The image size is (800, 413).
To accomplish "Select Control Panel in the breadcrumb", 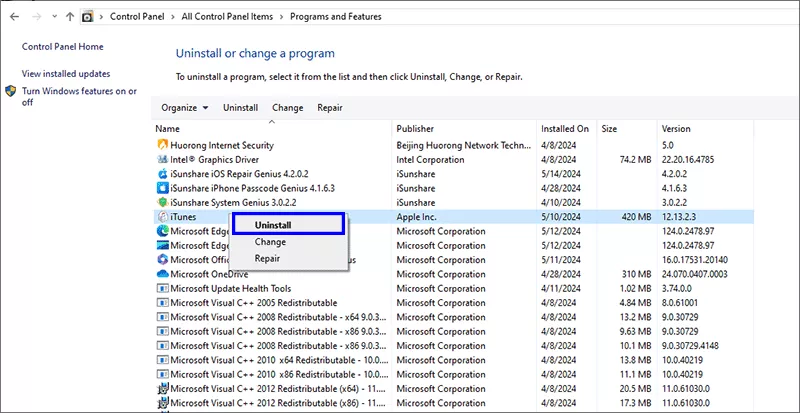I will tap(137, 16).
